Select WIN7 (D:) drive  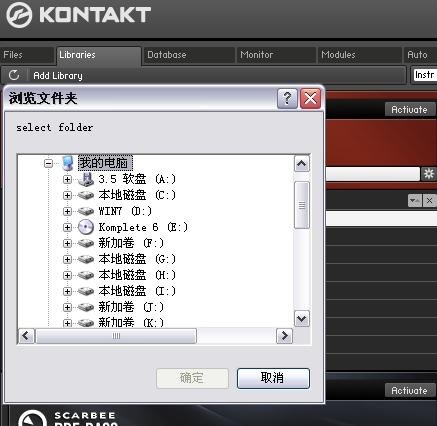(125, 211)
